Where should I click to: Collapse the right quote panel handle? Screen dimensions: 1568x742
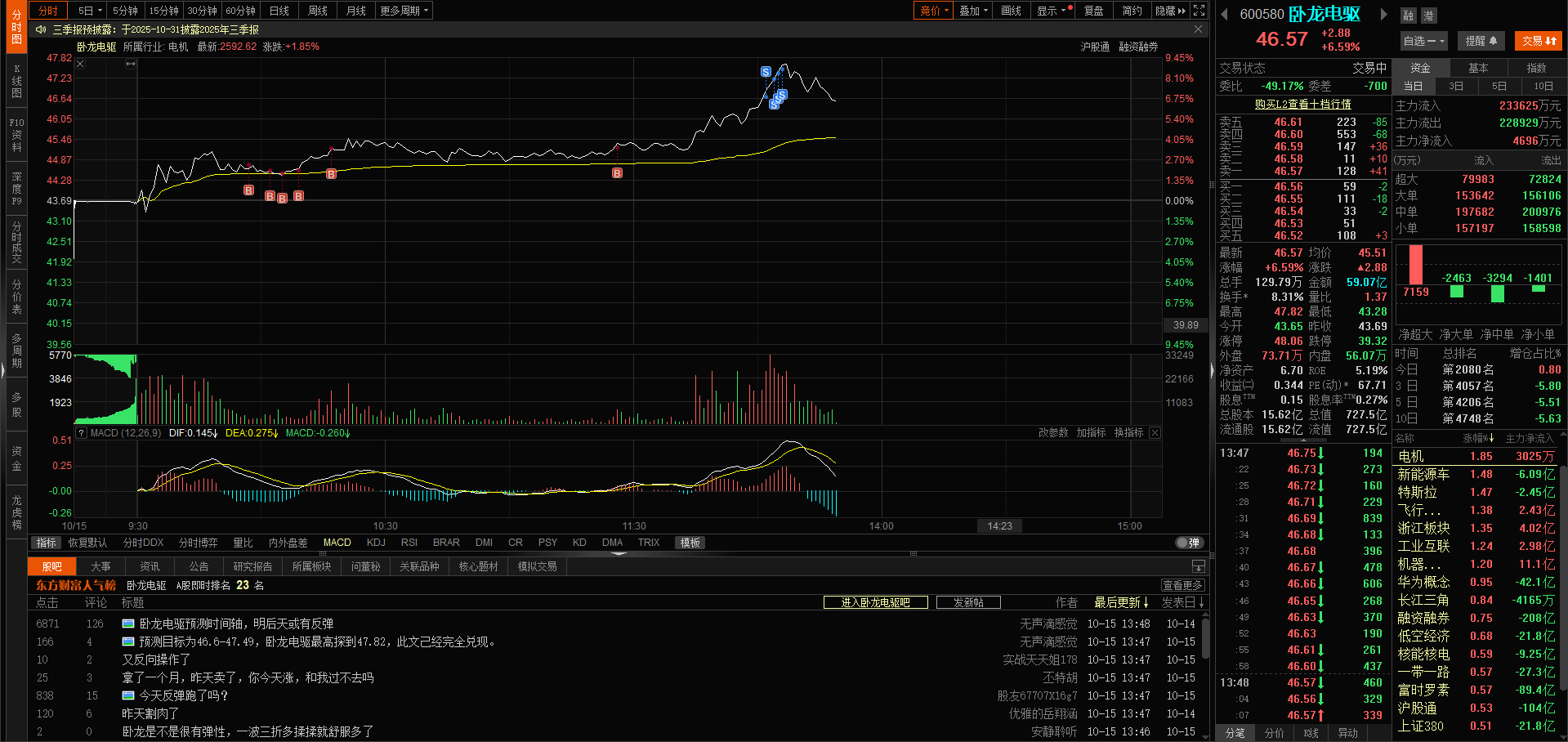(1212, 371)
